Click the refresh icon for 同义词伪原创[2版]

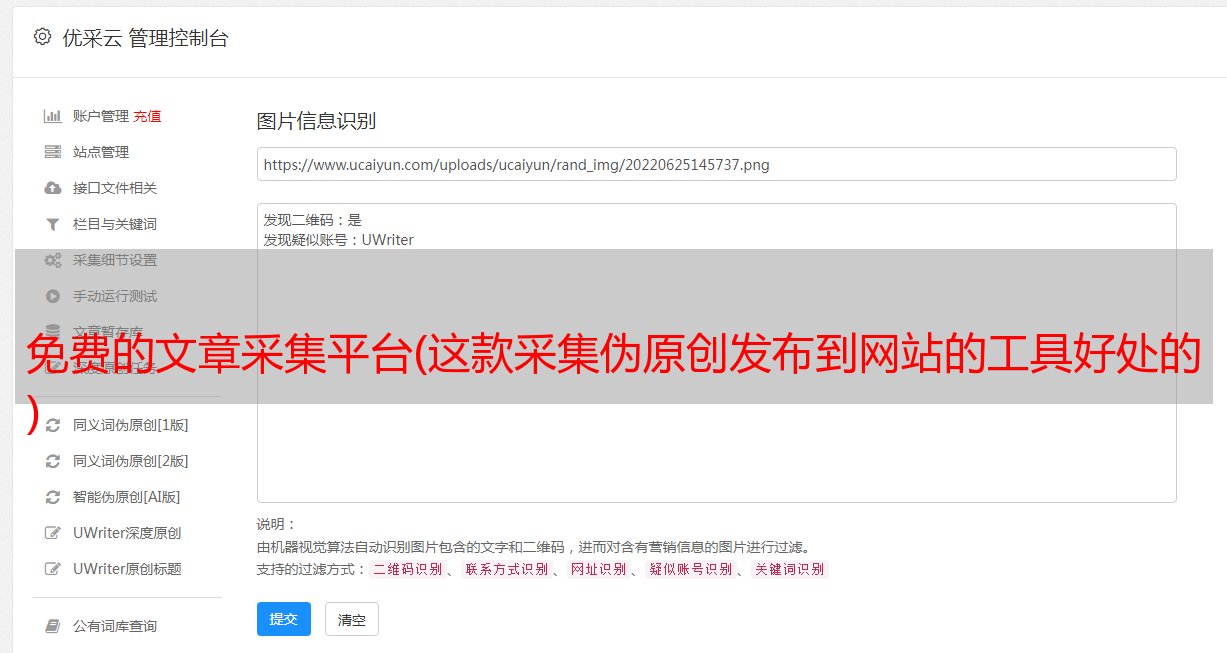[x=53, y=461]
